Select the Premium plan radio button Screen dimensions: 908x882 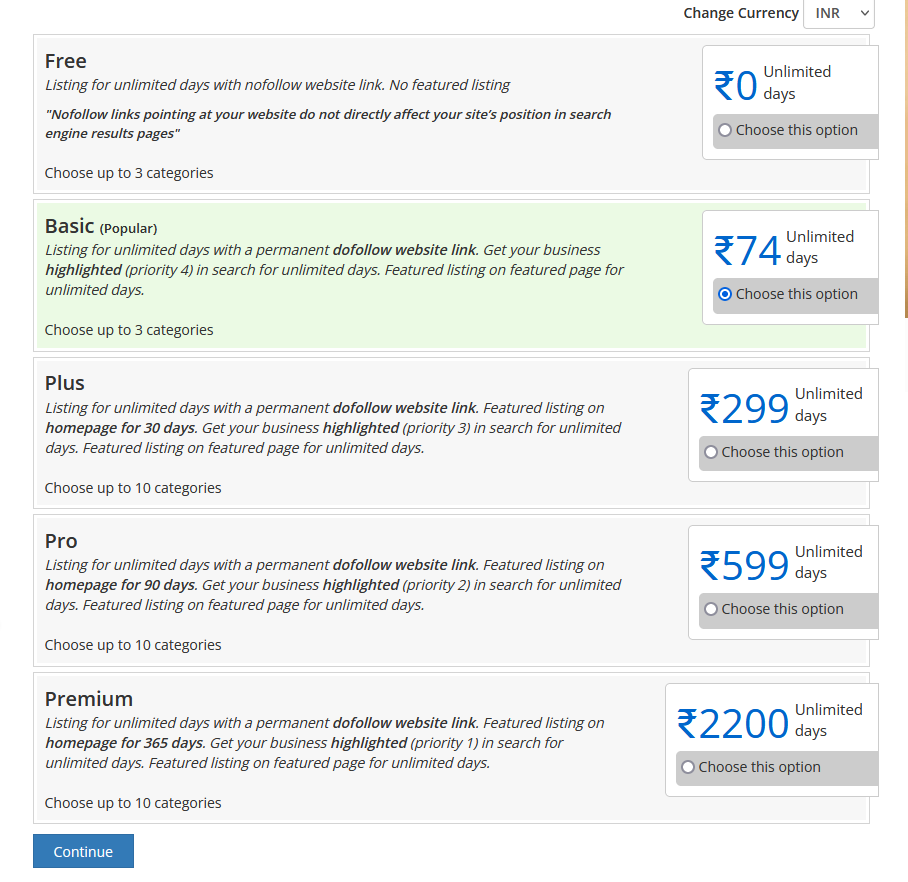click(688, 767)
